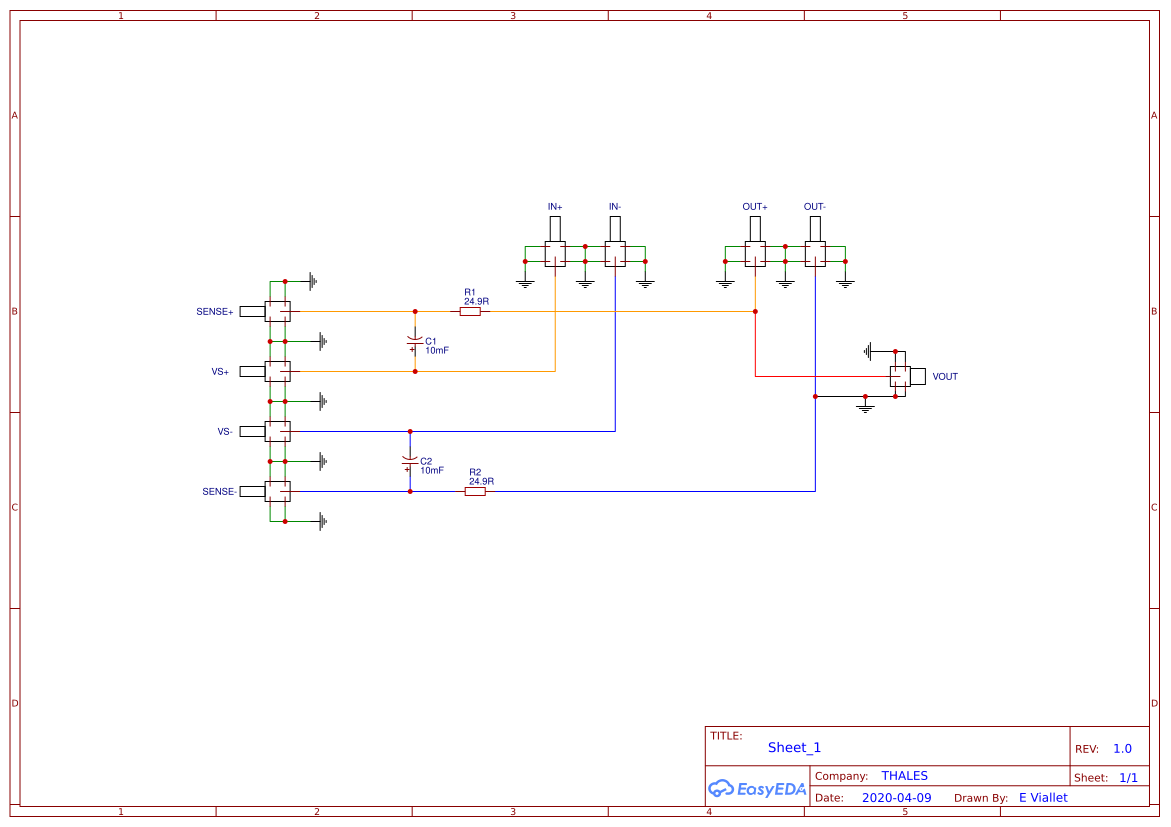Click the Sheet_1 title text
1171x827 pixels.
pyautogui.click(x=793, y=747)
